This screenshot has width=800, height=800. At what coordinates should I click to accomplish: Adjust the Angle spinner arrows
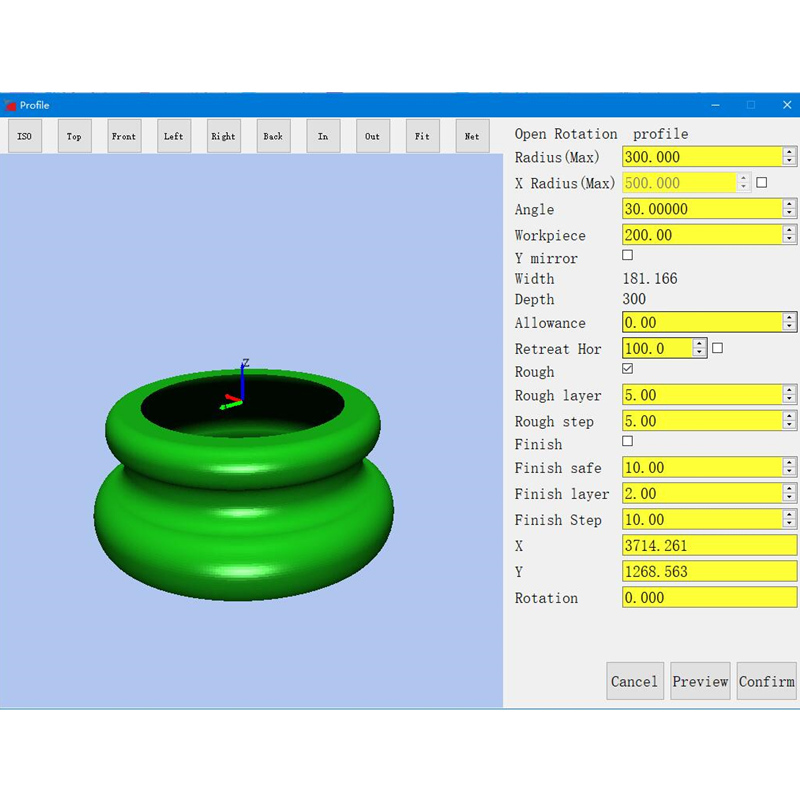click(789, 209)
